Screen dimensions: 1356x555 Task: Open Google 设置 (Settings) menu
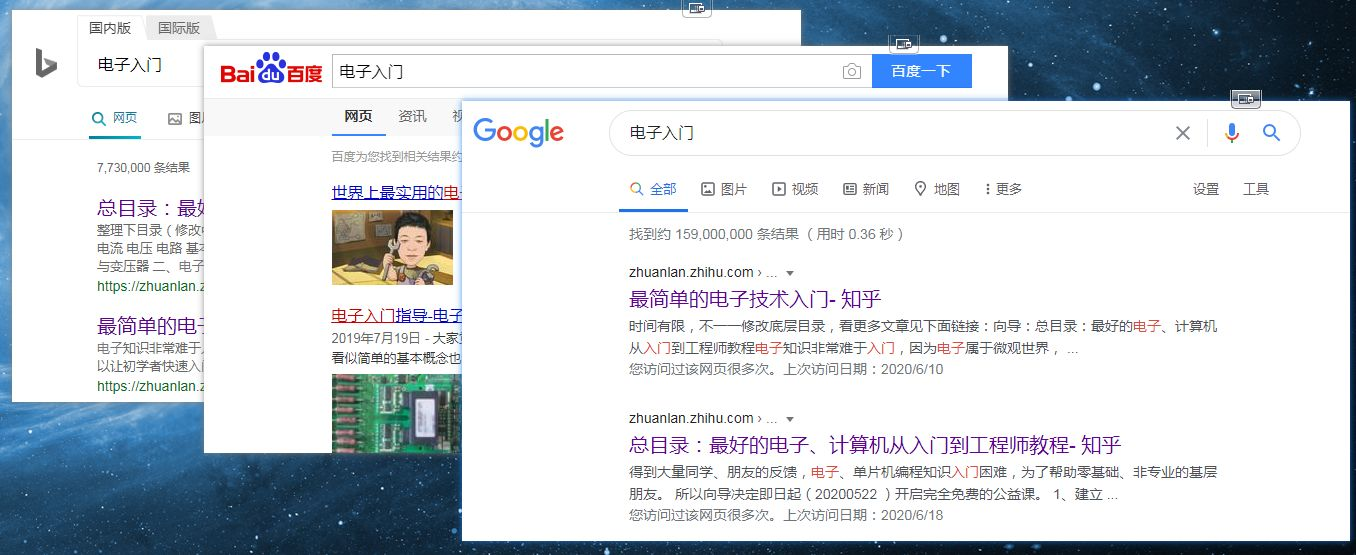tap(1206, 189)
